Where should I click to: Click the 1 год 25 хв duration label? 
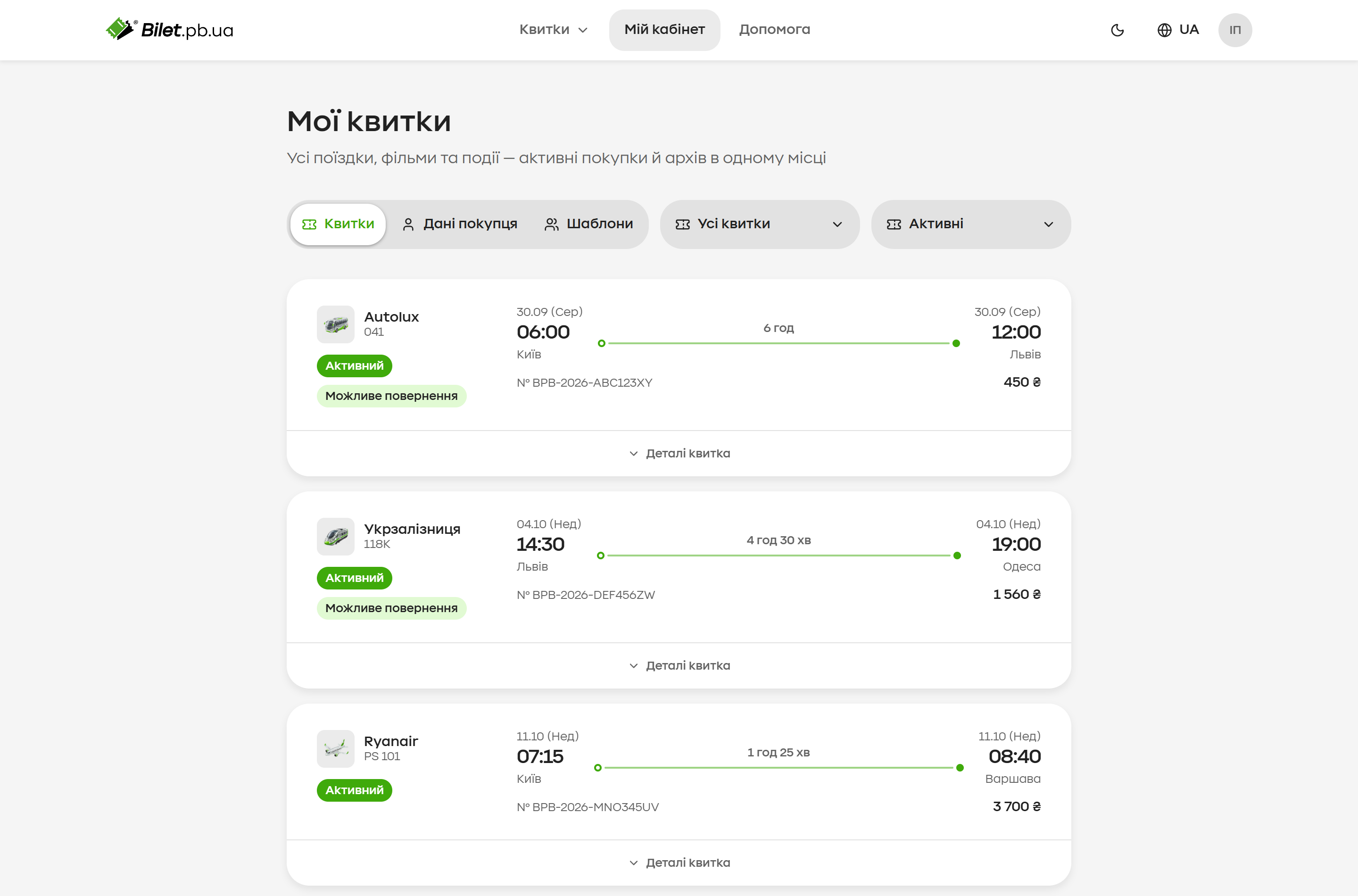778,752
